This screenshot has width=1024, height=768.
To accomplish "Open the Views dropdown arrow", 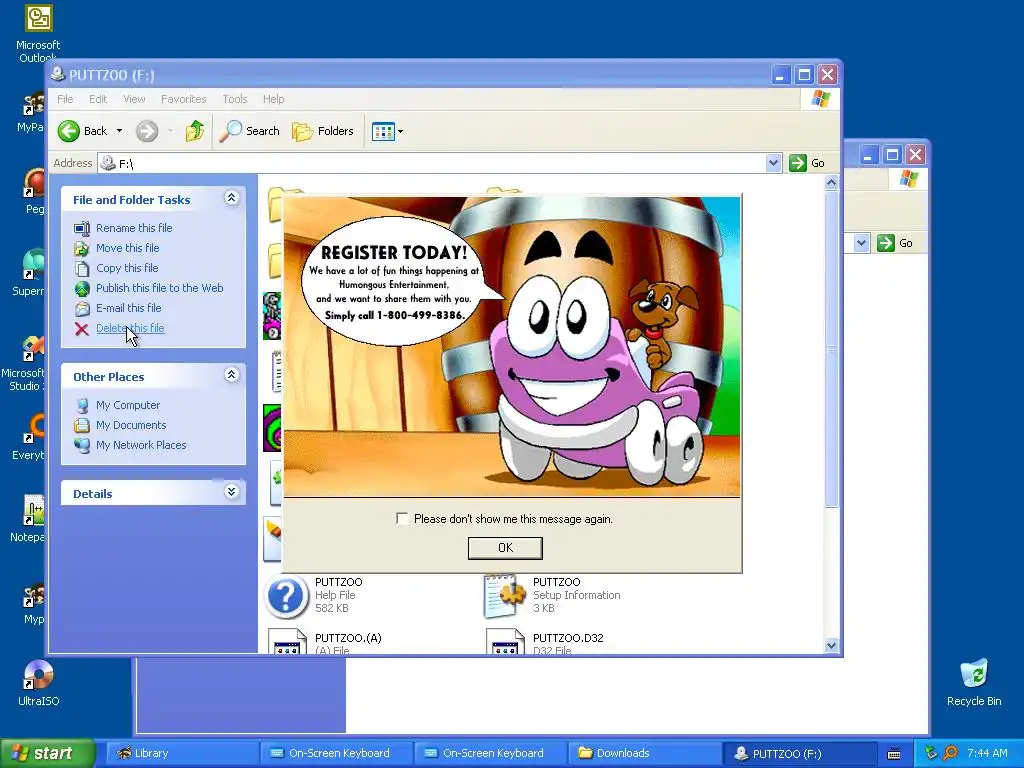I will 400,131.
